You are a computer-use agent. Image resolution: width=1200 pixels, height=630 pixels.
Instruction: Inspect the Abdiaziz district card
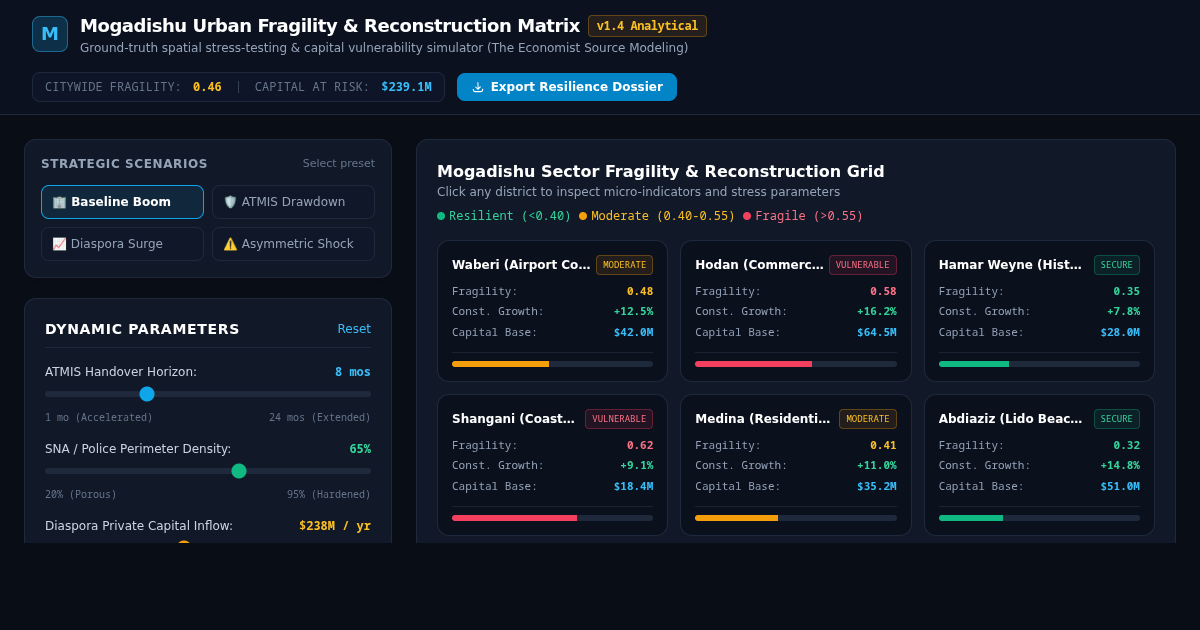coord(1039,465)
